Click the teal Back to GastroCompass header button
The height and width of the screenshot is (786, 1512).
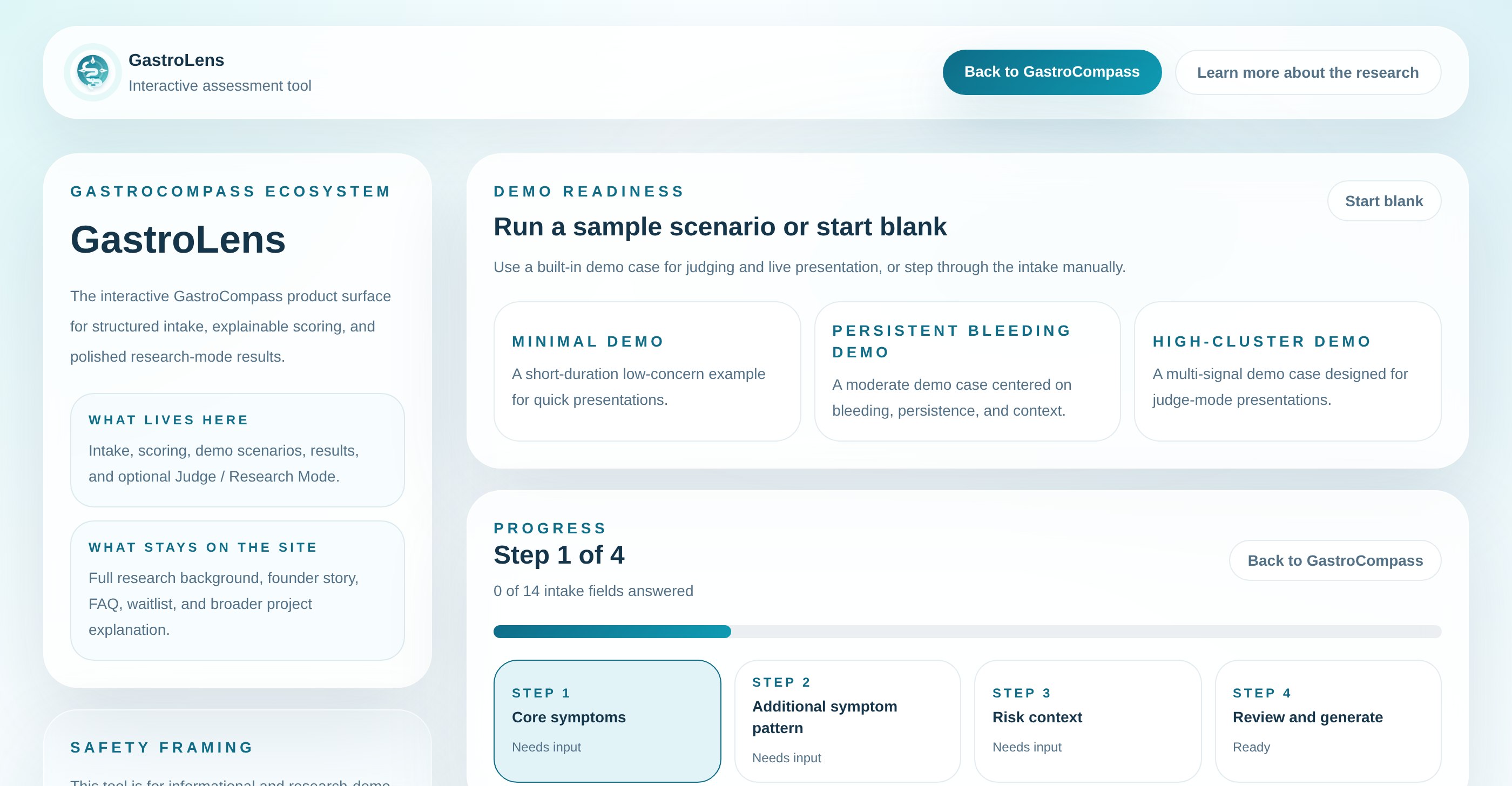coord(1051,72)
